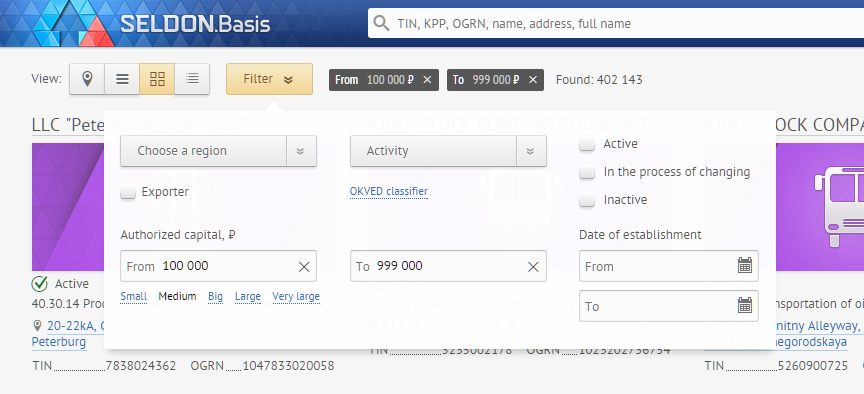Click the Date of establishment From field
This screenshot has width=864, height=394.
tap(668, 266)
